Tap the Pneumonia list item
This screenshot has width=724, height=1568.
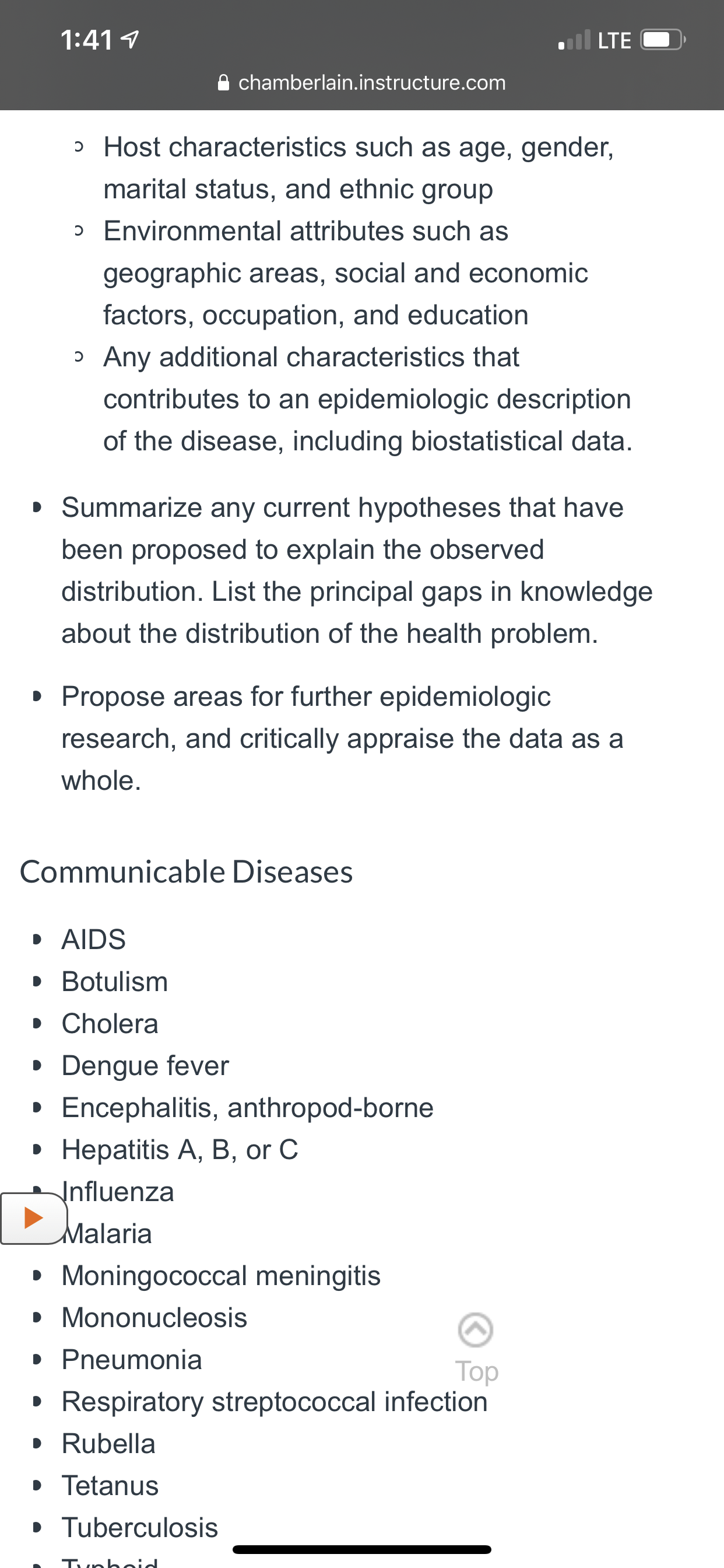[132, 1359]
